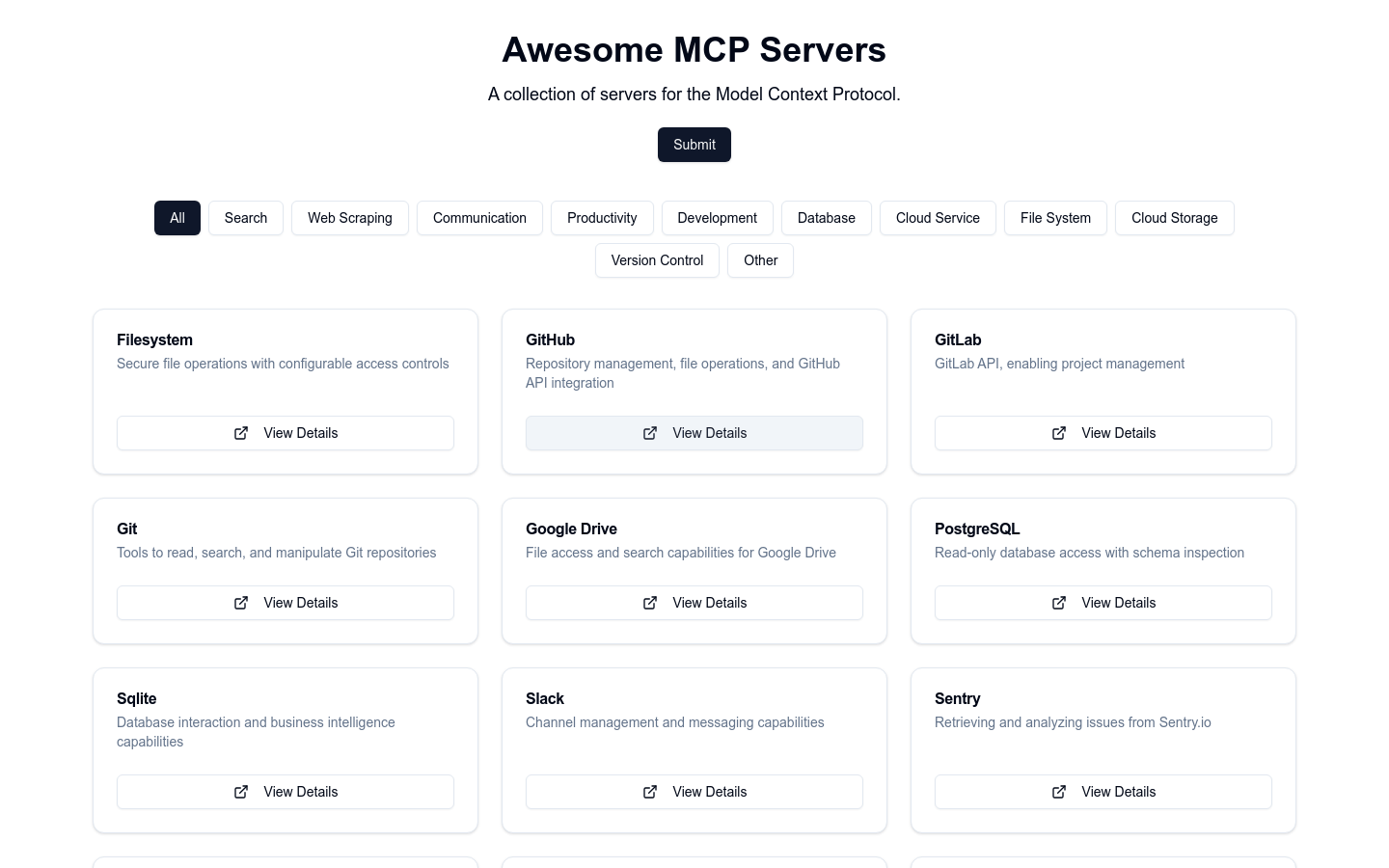Screen dimensions: 1389x868
Task: Click the external-link icon in the GitHub card
Action: click(x=650, y=433)
